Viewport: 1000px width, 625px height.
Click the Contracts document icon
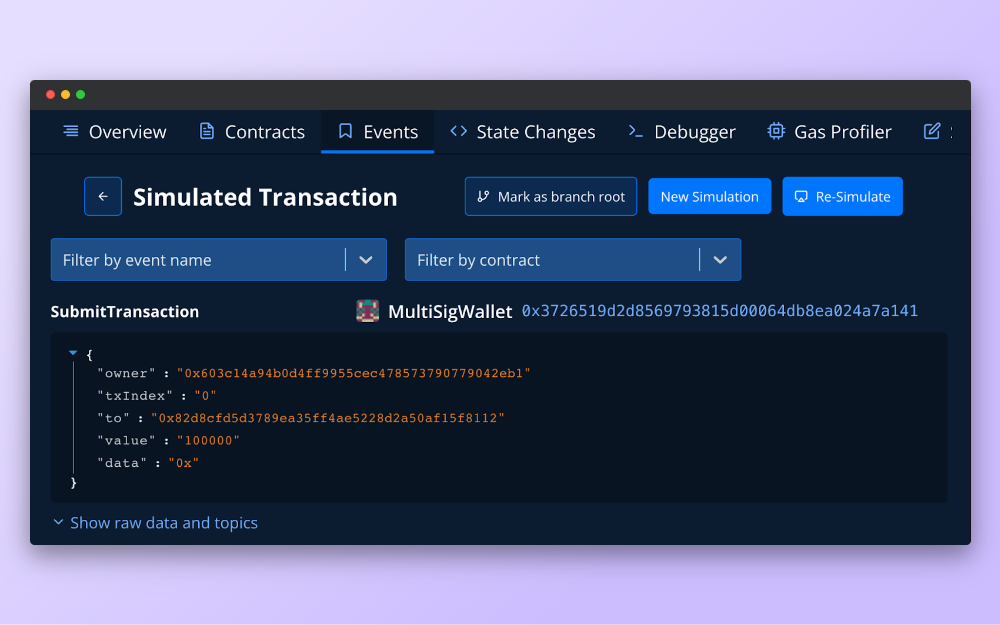[x=207, y=131]
